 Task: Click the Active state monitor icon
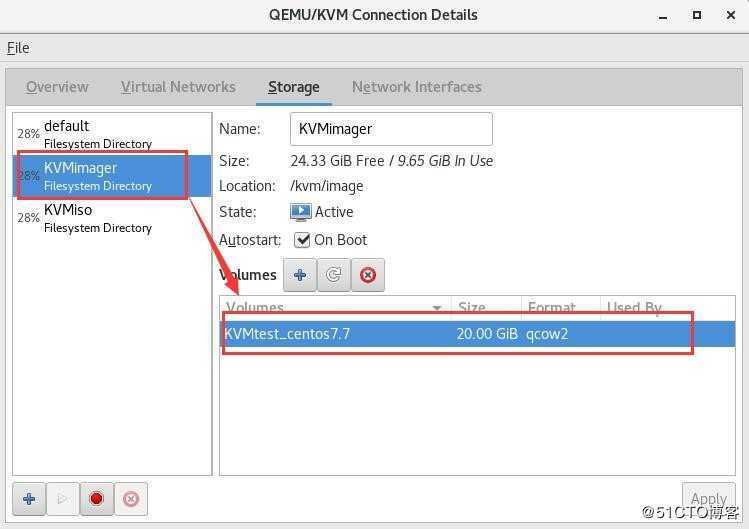click(x=300, y=212)
